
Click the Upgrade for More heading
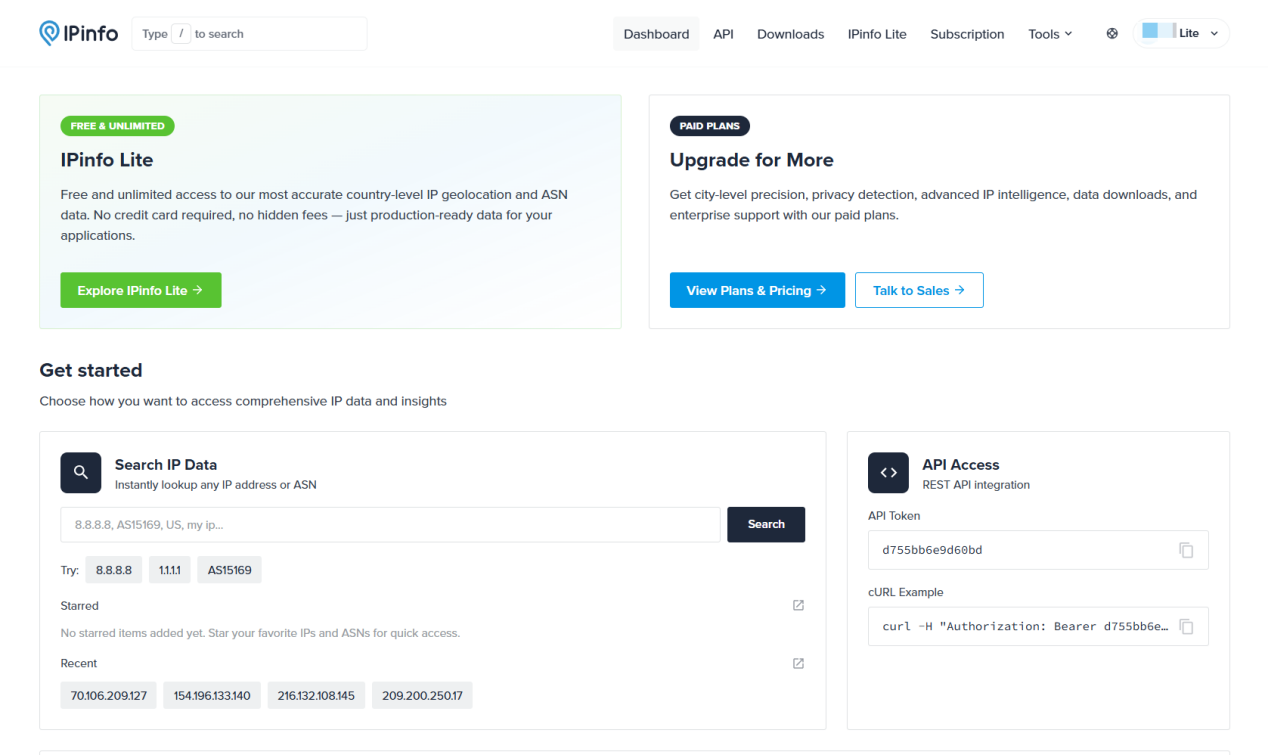[751, 160]
